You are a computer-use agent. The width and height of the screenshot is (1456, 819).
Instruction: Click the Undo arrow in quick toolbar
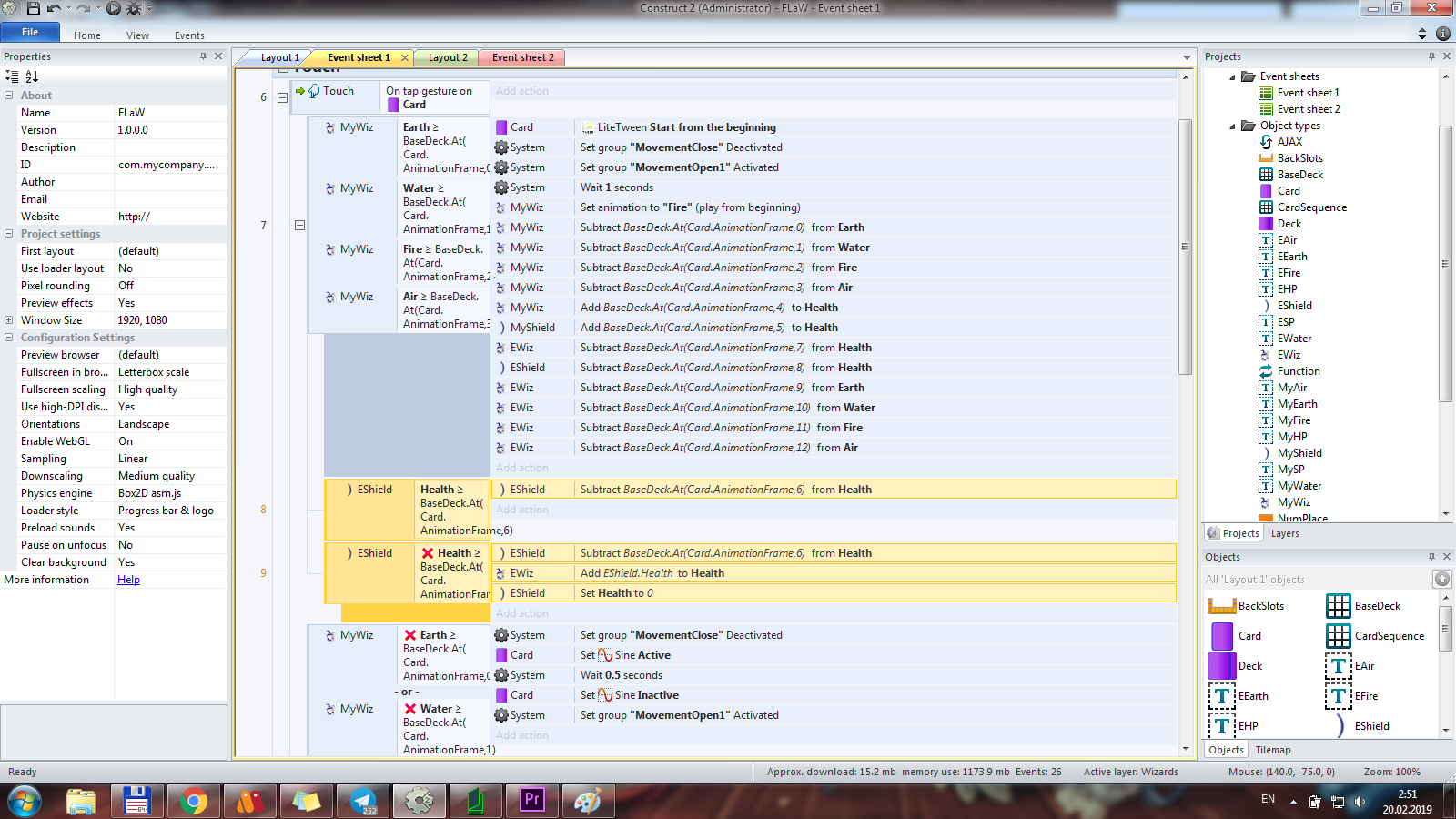tap(54, 8)
